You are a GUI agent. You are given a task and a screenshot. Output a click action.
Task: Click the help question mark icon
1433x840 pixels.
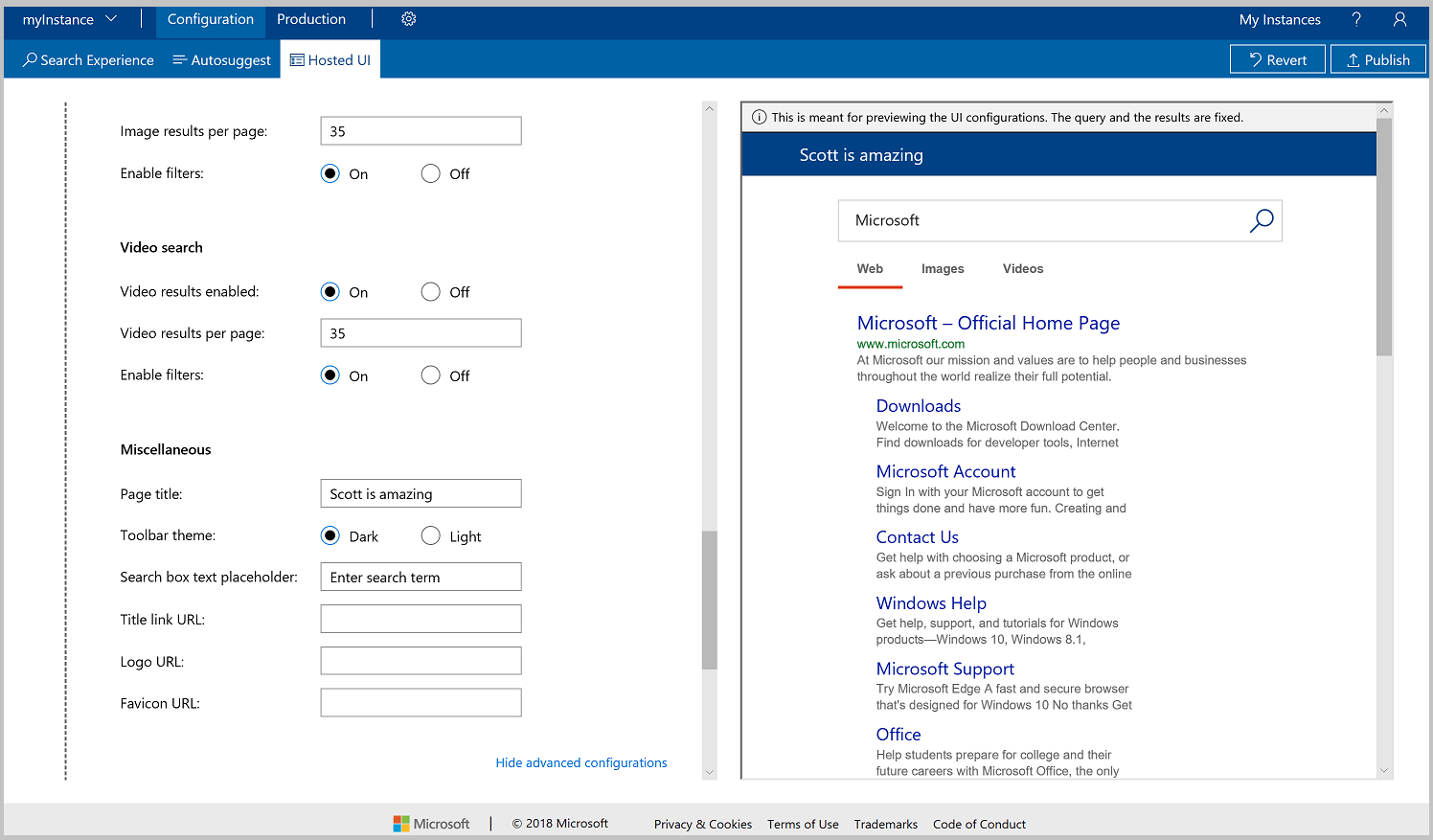pos(1356,19)
